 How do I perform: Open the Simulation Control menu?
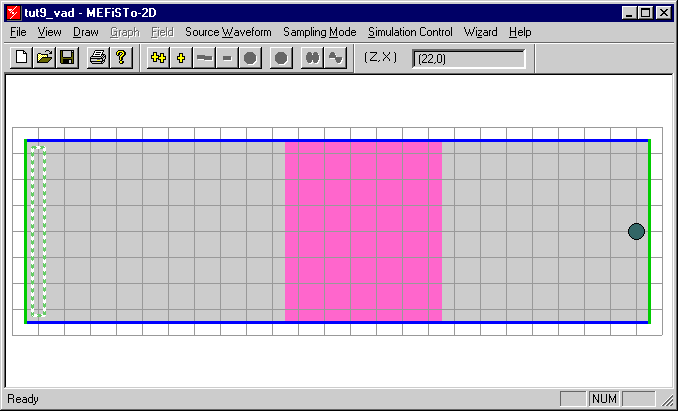(410, 32)
